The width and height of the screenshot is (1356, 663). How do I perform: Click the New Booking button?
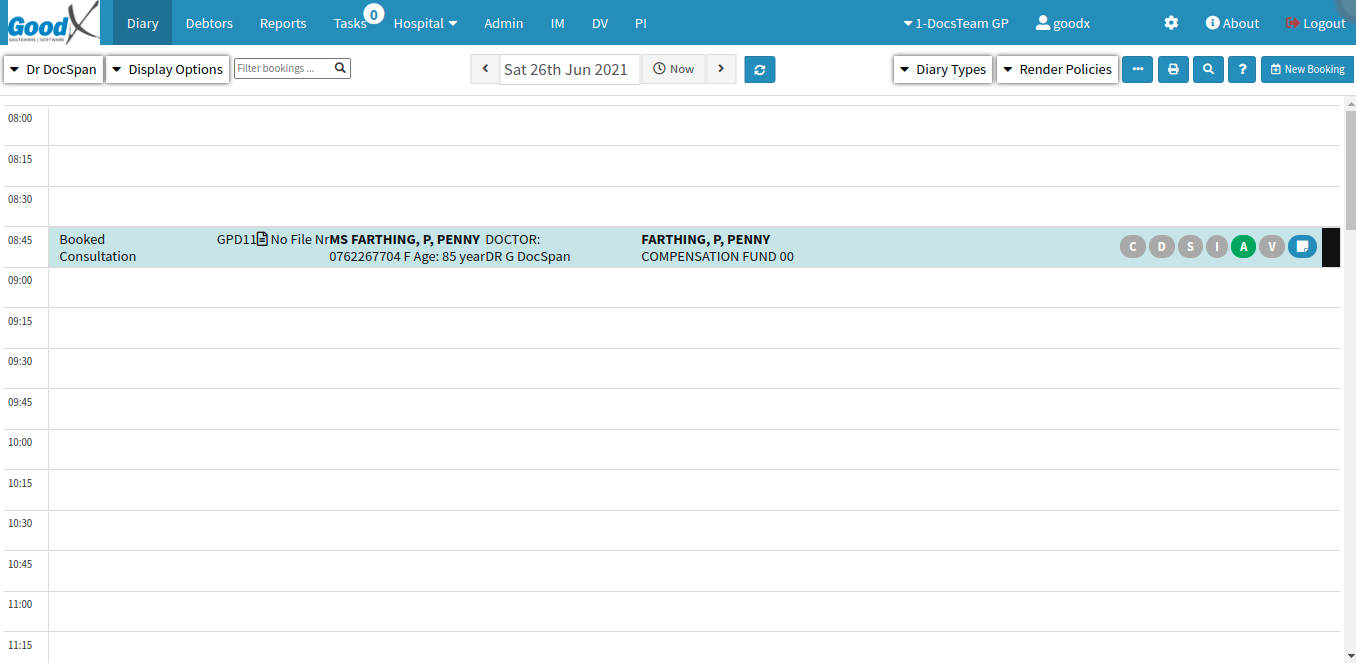[1307, 69]
